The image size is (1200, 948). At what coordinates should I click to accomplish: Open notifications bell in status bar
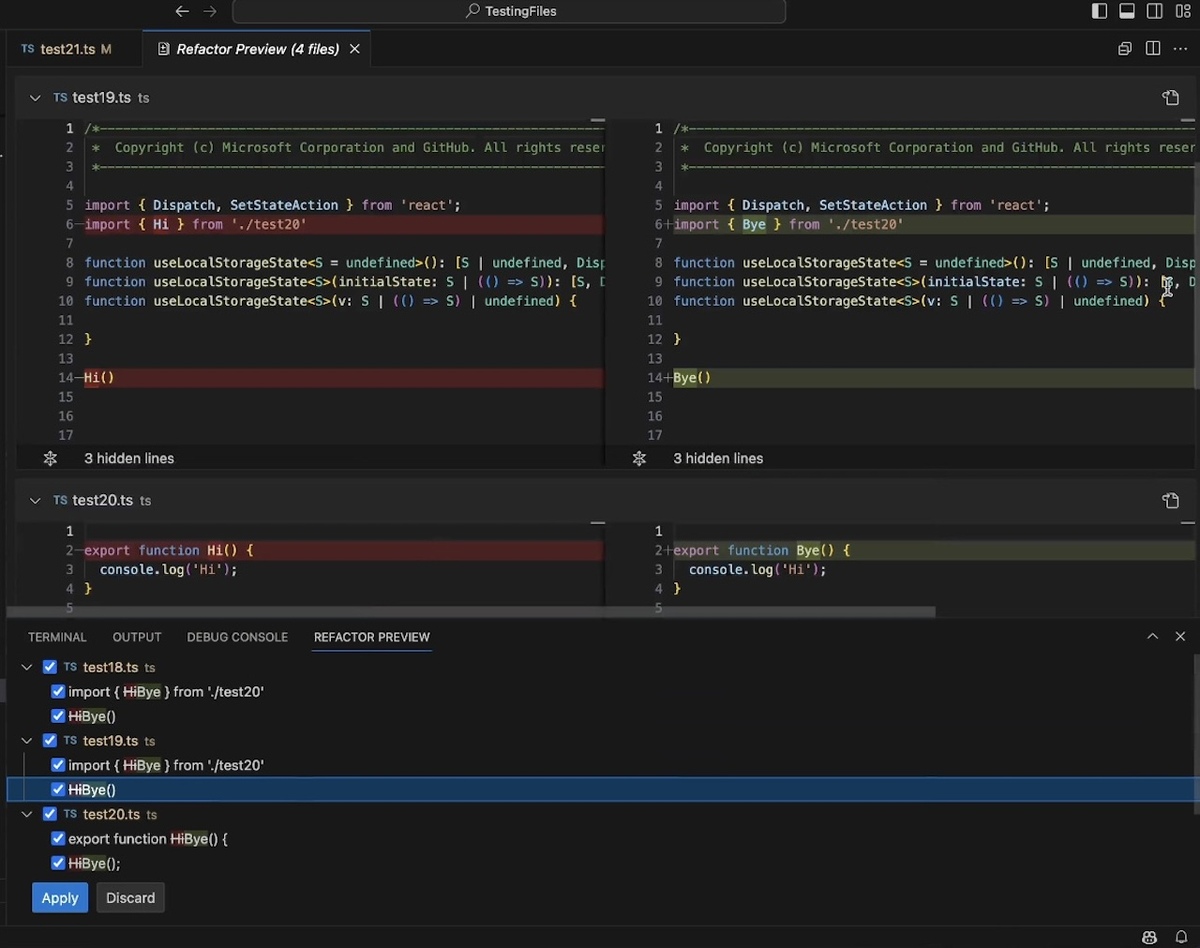point(1181,937)
